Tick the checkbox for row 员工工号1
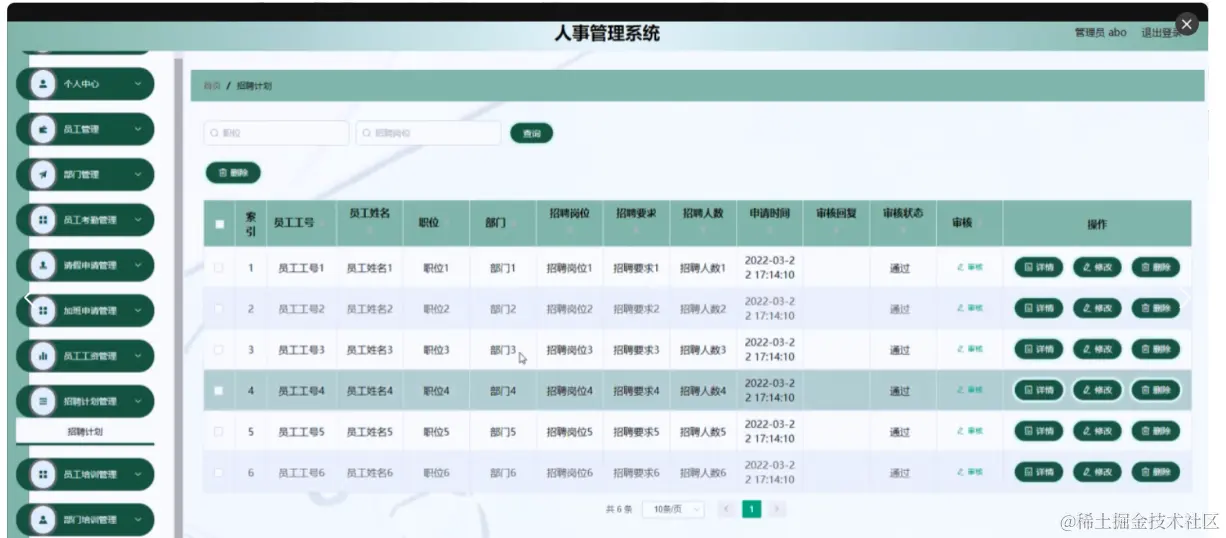Screen dimensions: 1226x538 coord(219,268)
